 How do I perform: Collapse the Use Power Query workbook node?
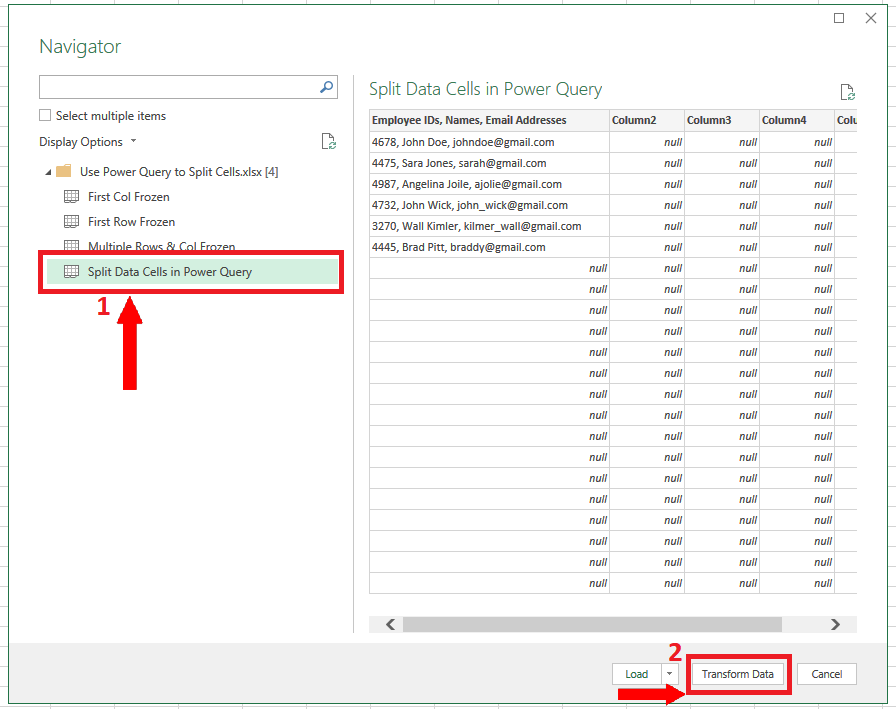pyautogui.click(x=47, y=172)
